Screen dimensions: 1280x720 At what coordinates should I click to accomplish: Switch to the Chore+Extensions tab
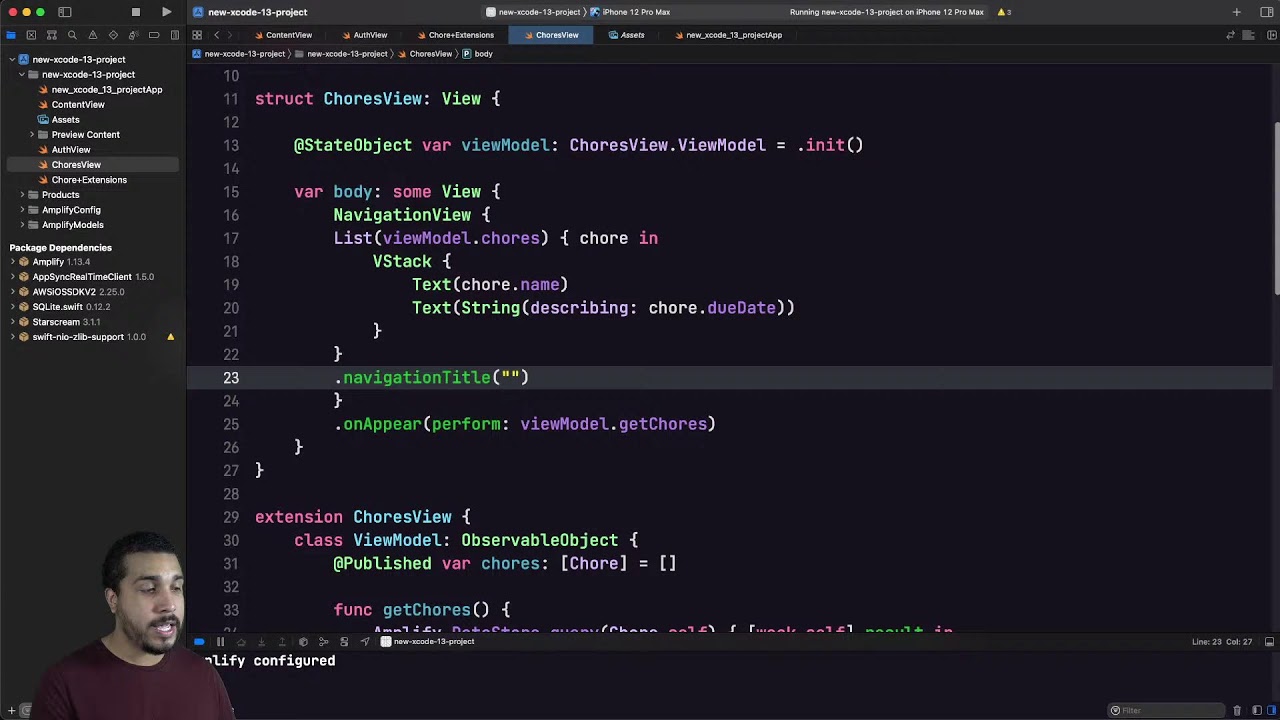[455, 35]
